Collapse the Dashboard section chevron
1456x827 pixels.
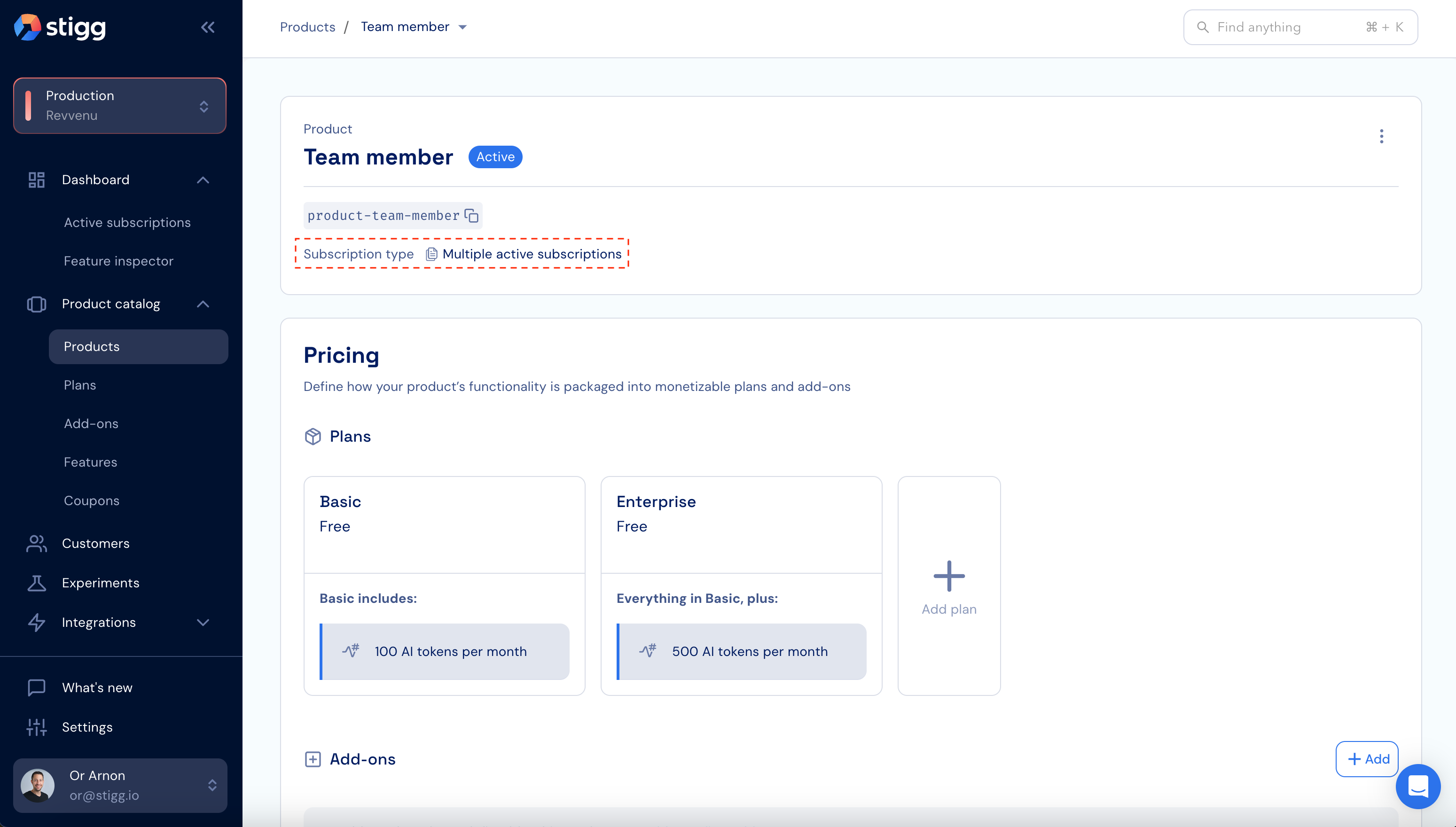click(203, 180)
